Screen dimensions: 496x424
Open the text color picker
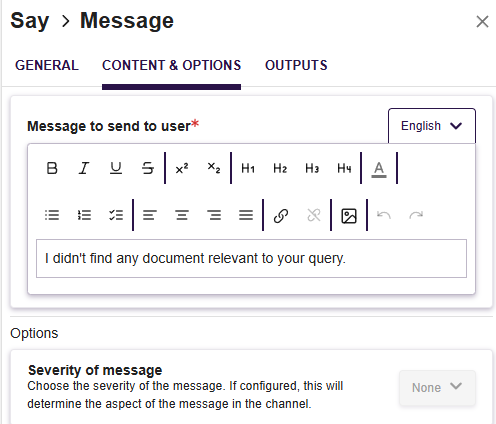379,169
